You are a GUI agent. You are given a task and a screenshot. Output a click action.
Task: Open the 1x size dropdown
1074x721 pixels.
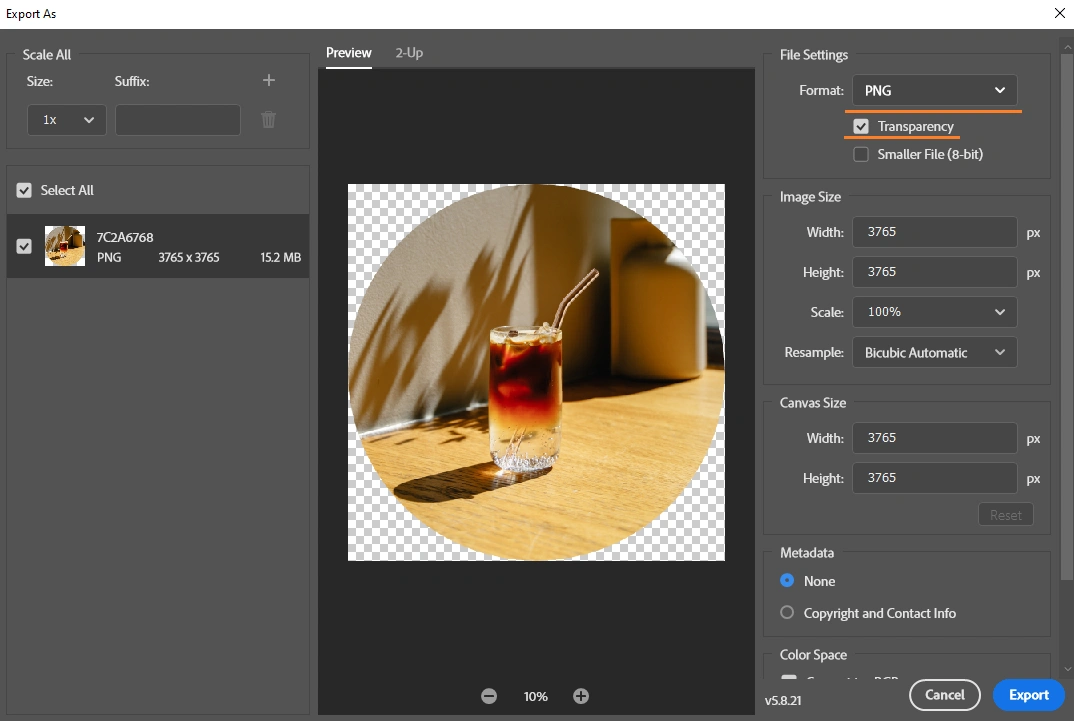pyautogui.click(x=66, y=119)
